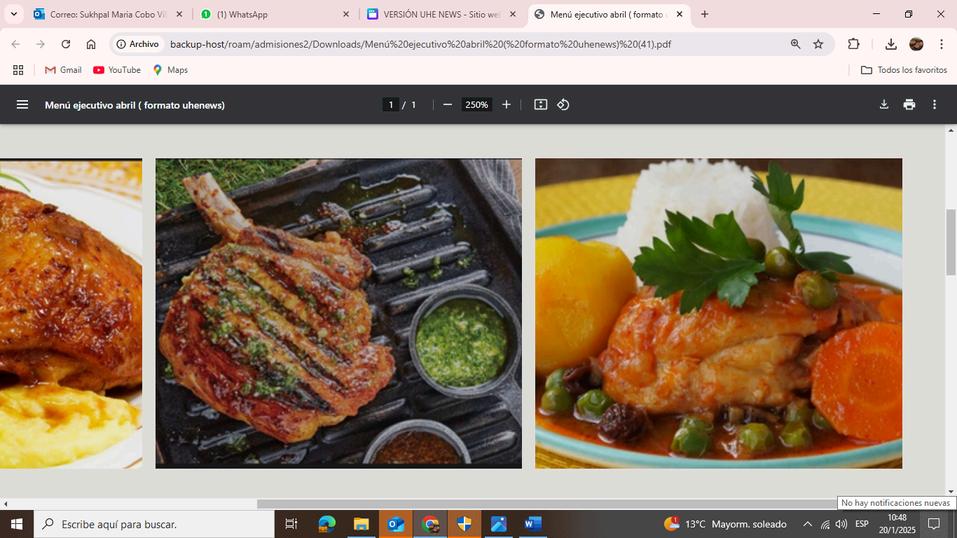Click the fit to page icon
The image size is (957, 538).
tap(540, 104)
